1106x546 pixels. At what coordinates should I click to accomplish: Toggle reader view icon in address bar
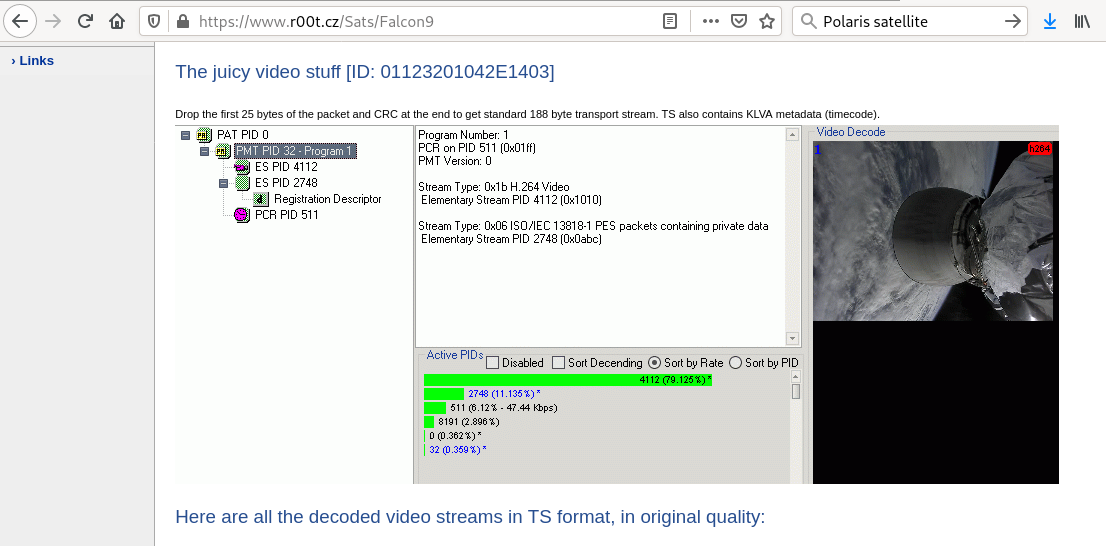pyautogui.click(x=670, y=21)
